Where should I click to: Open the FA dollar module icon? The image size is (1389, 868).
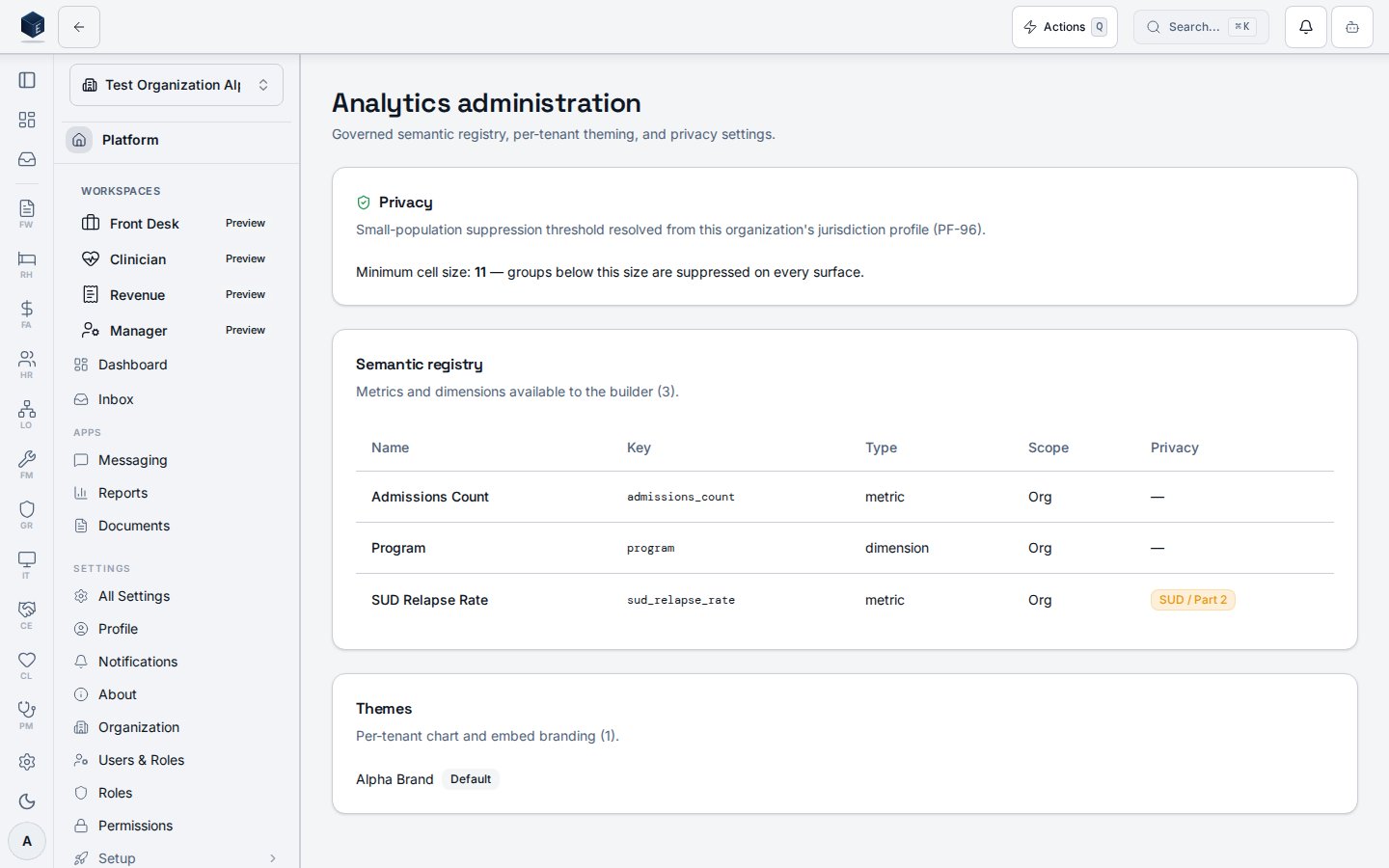pyautogui.click(x=27, y=313)
